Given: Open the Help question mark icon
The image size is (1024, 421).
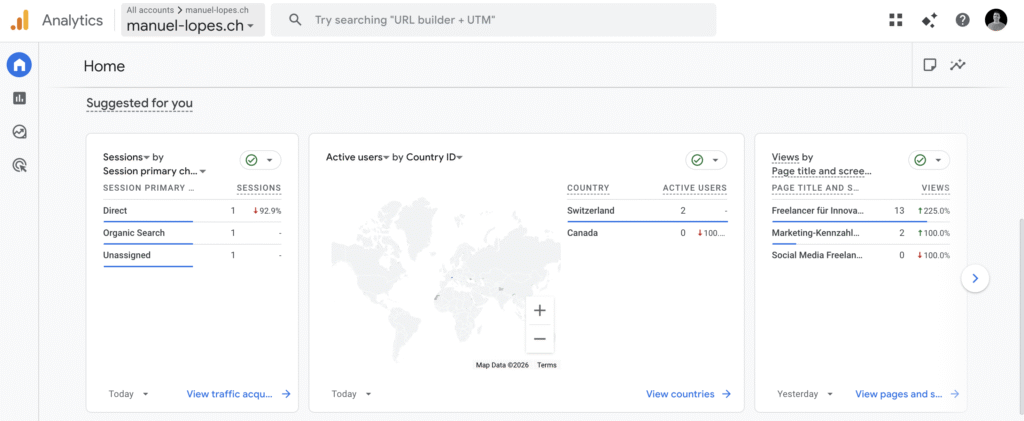Looking at the screenshot, I should [962, 20].
